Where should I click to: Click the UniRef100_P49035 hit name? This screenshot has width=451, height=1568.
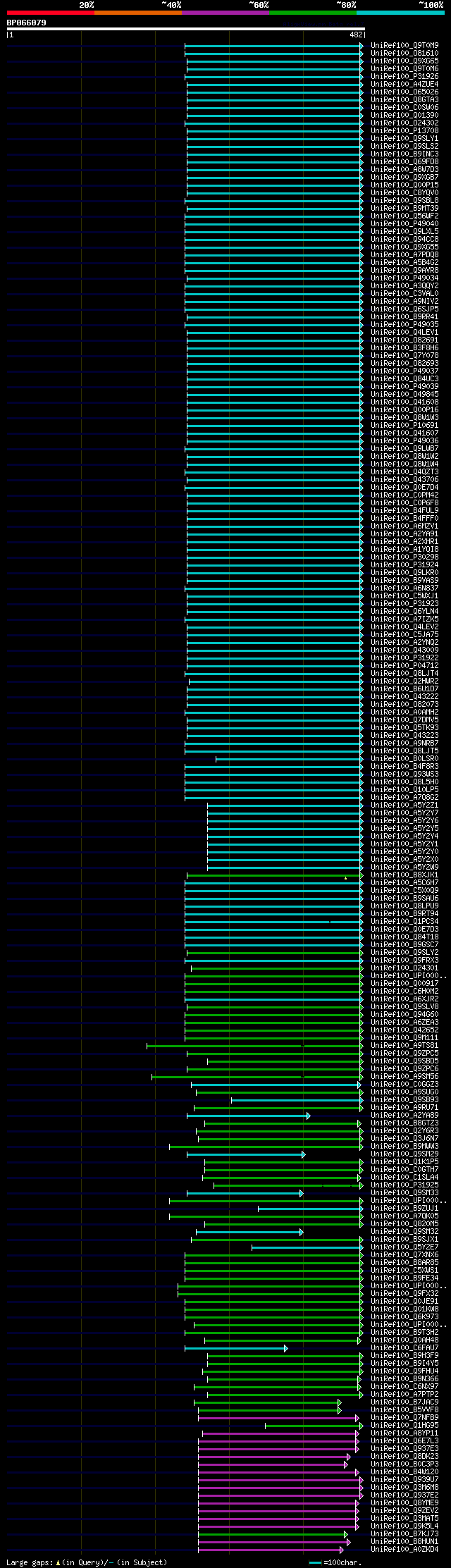pos(404,324)
